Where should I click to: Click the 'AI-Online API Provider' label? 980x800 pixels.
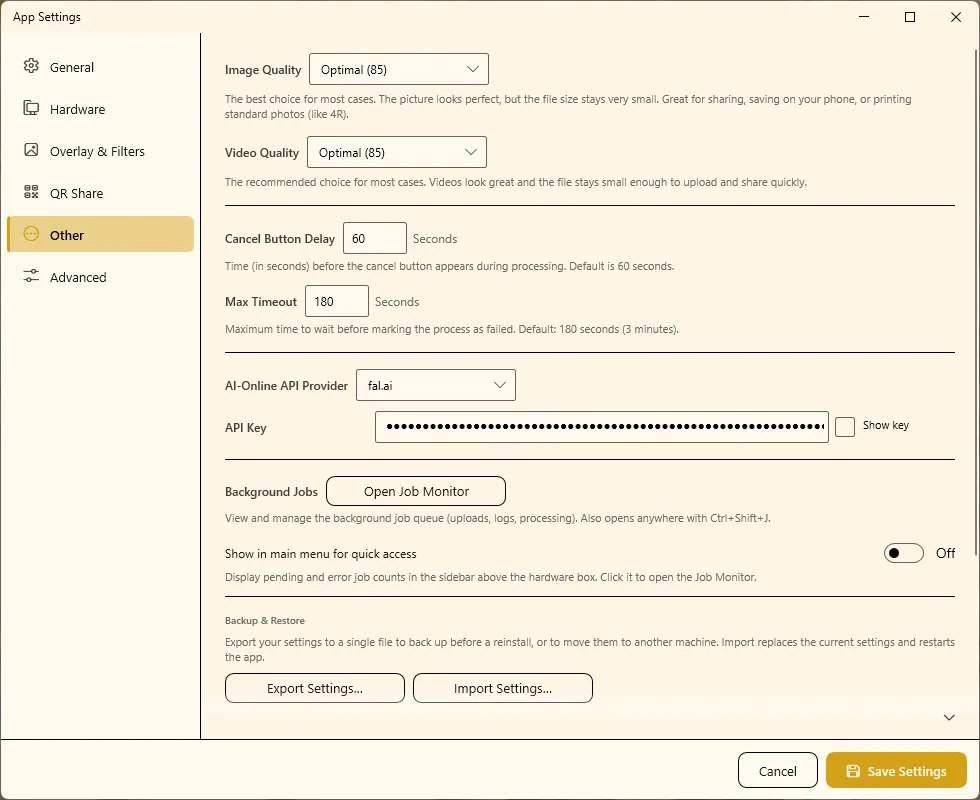(286, 386)
